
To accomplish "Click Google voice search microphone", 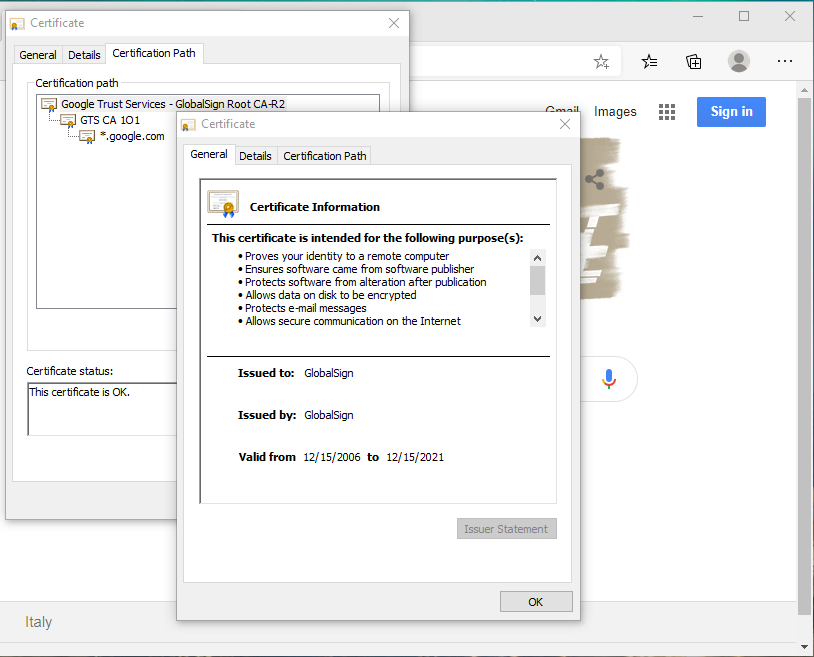I will (x=608, y=379).
